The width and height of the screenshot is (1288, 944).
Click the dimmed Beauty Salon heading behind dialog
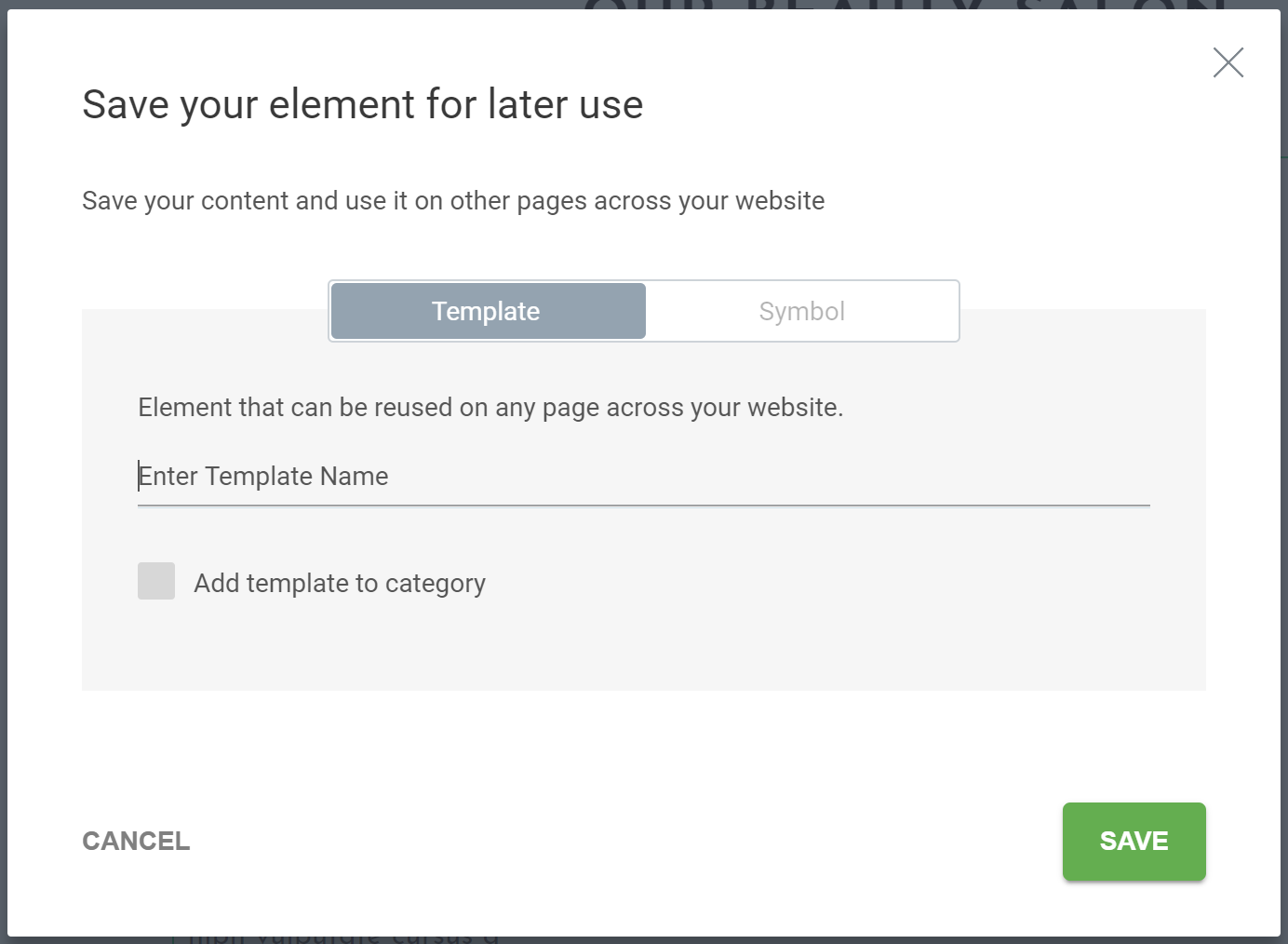(x=905, y=5)
